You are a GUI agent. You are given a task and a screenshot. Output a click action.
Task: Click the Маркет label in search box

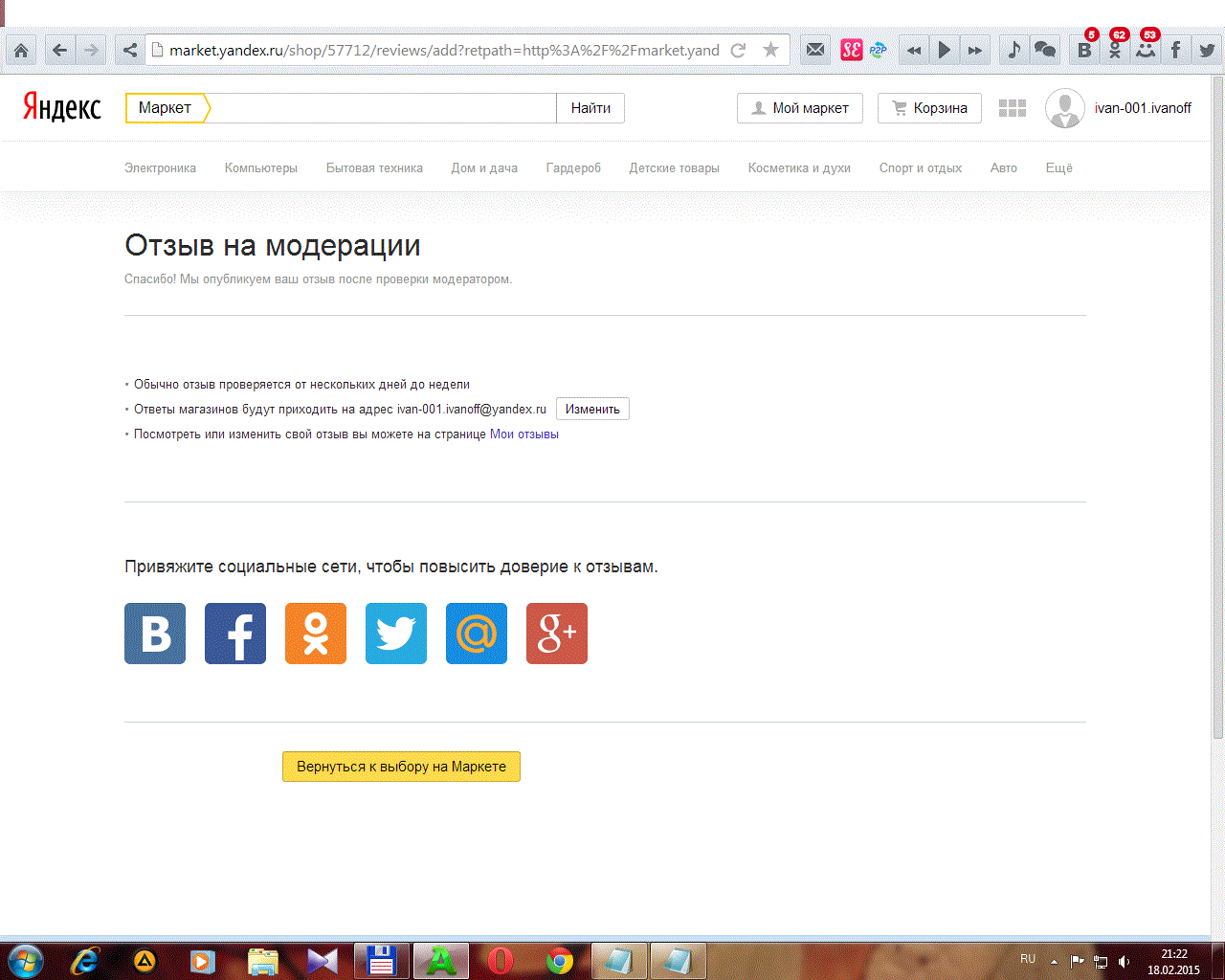(165, 108)
